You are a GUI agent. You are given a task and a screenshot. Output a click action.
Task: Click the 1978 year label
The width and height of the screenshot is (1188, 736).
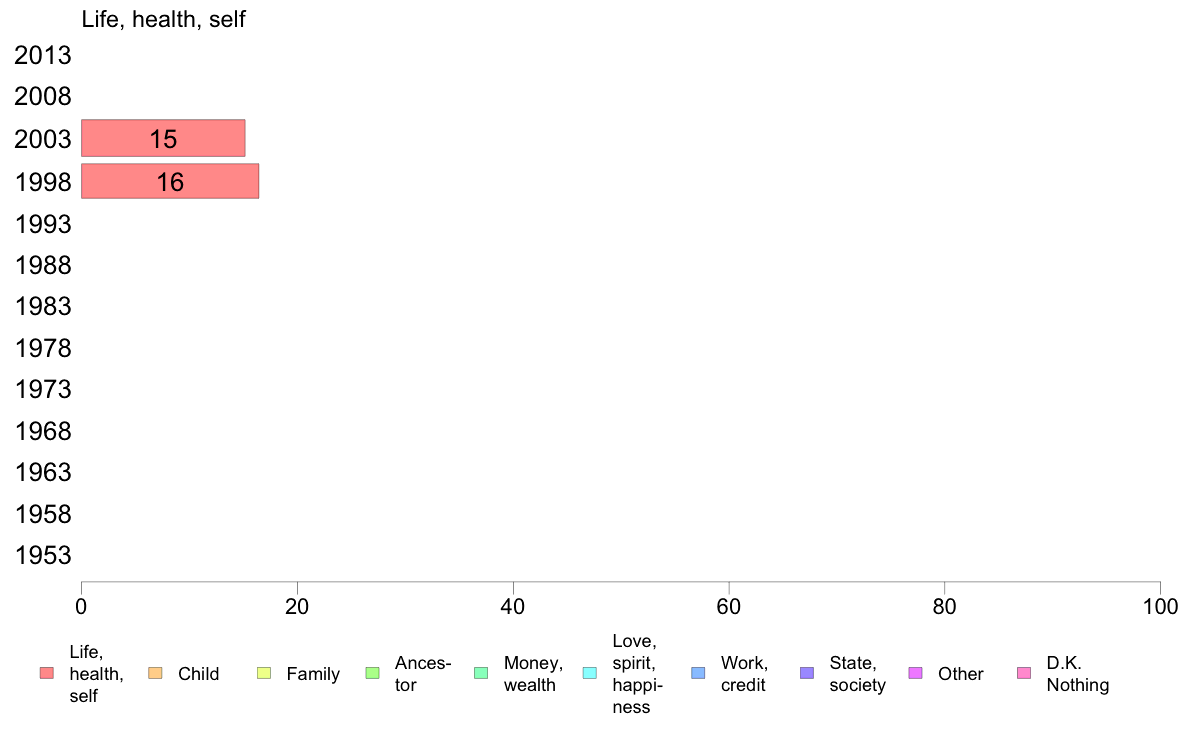pos(42,348)
